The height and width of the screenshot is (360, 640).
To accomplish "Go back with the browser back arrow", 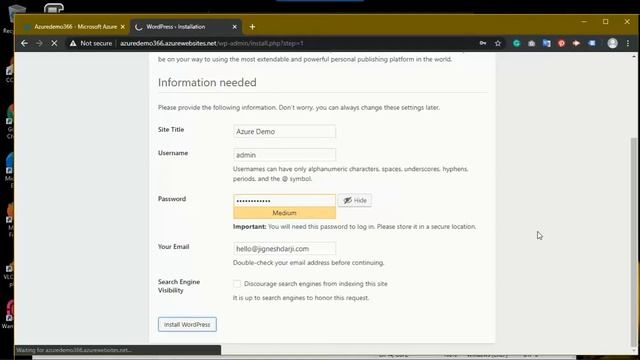I will tap(24, 43).
